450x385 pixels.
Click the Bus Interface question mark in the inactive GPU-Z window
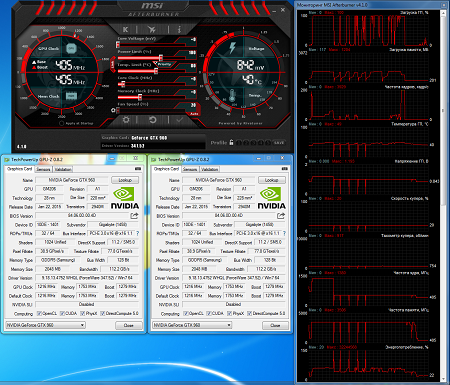coord(137,233)
